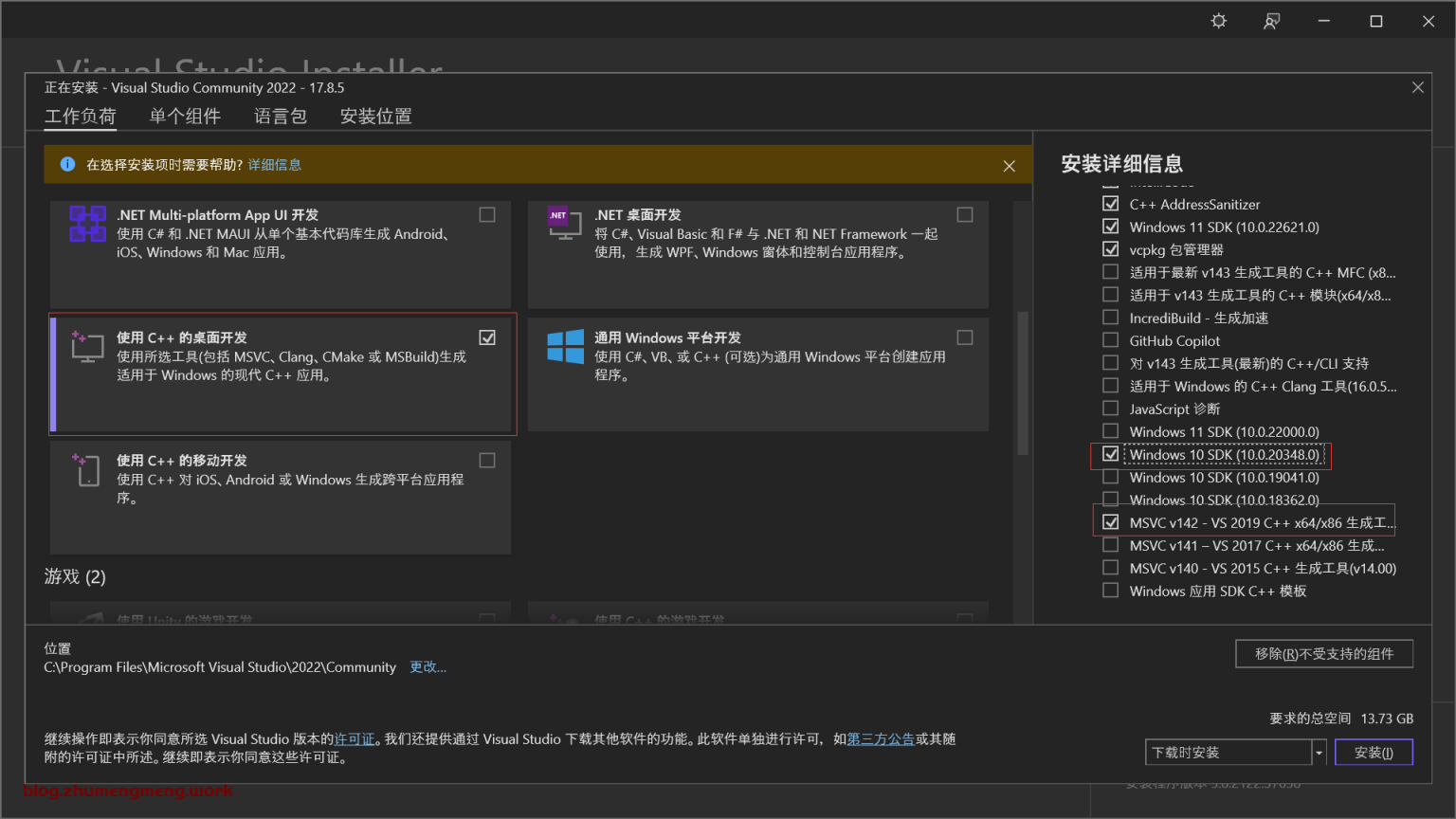
Task: Click the dropdown arrow beside 下载时安装
Action: pos(1319,753)
